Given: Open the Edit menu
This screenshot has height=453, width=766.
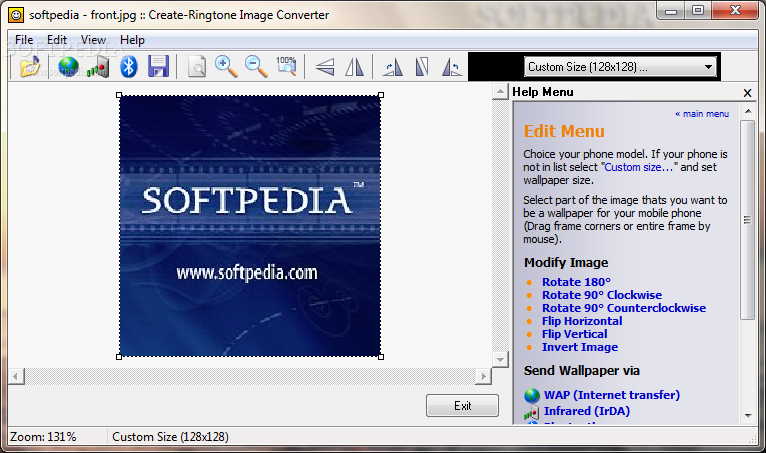Looking at the screenshot, I should click(57, 40).
